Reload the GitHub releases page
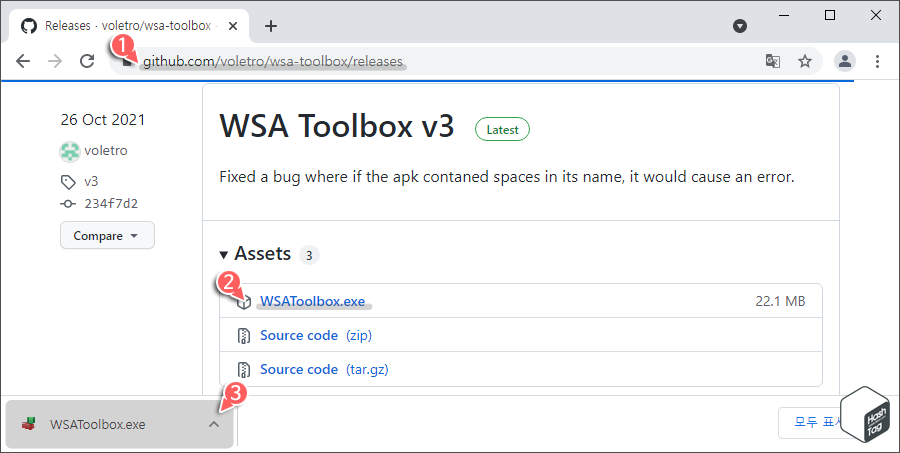Image resolution: width=900 pixels, height=453 pixels. [87, 61]
